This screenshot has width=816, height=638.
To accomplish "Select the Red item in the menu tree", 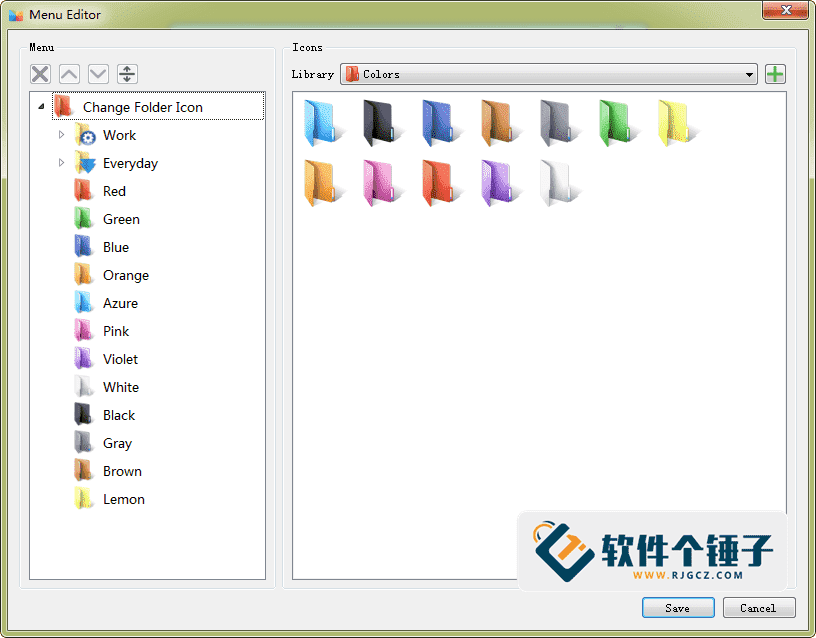I will [x=115, y=191].
